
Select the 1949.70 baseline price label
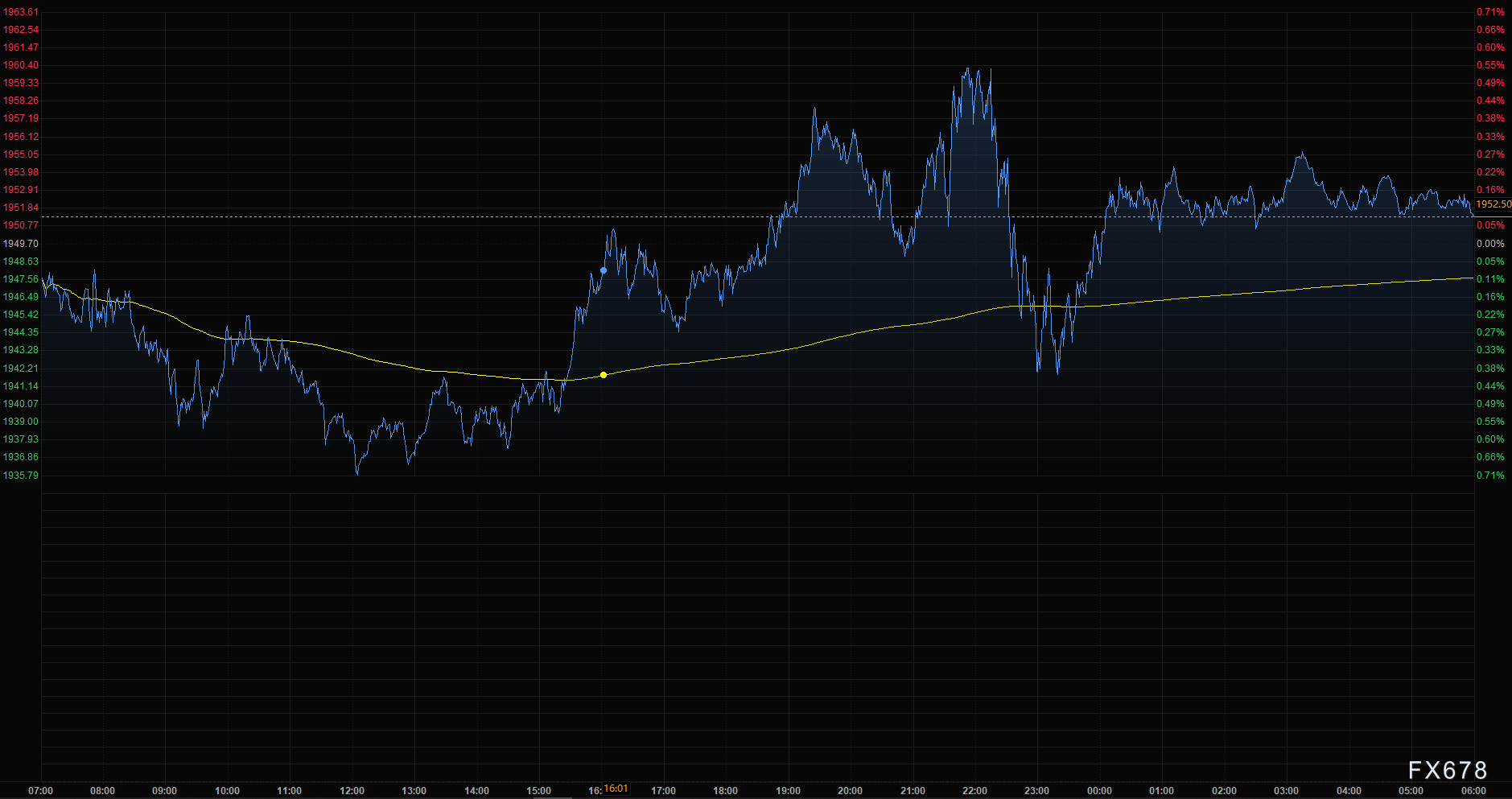(x=21, y=244)
